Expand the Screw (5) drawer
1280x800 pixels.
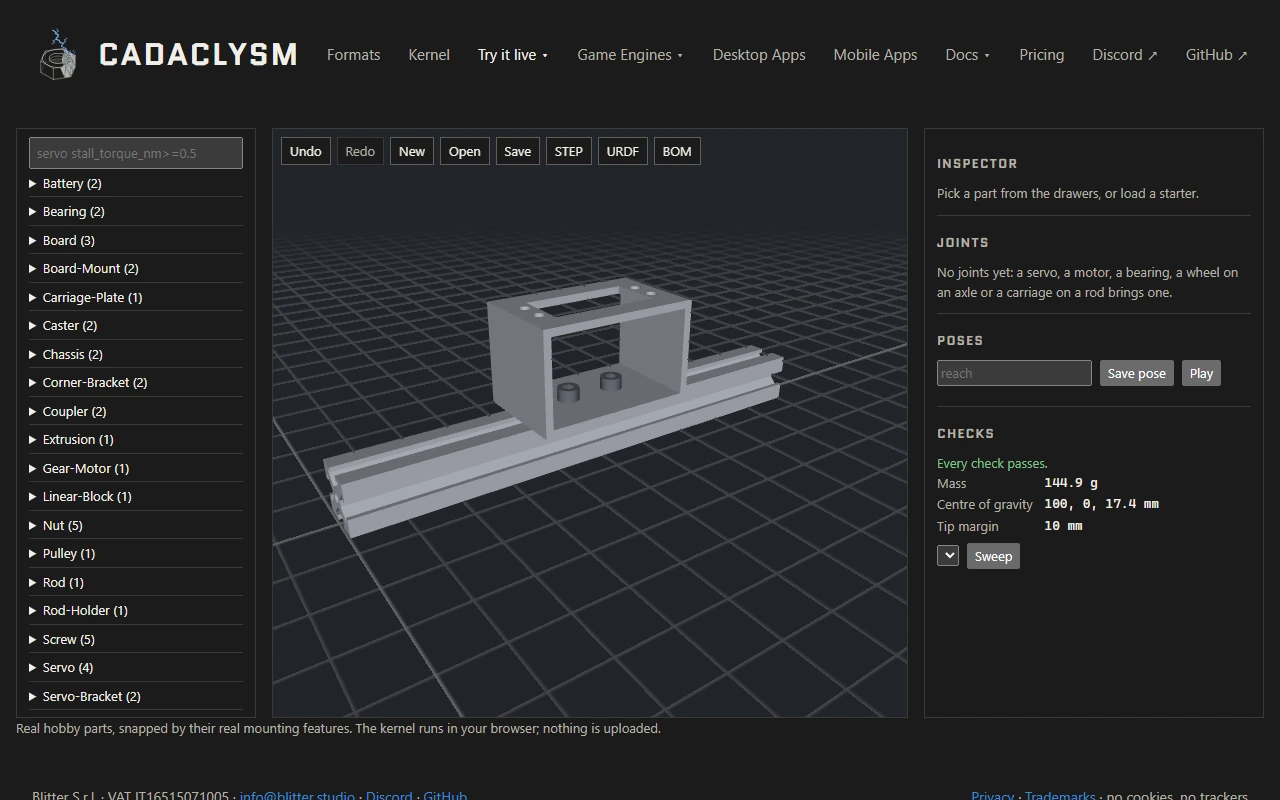pyautogui.click(x=136, y=639)
